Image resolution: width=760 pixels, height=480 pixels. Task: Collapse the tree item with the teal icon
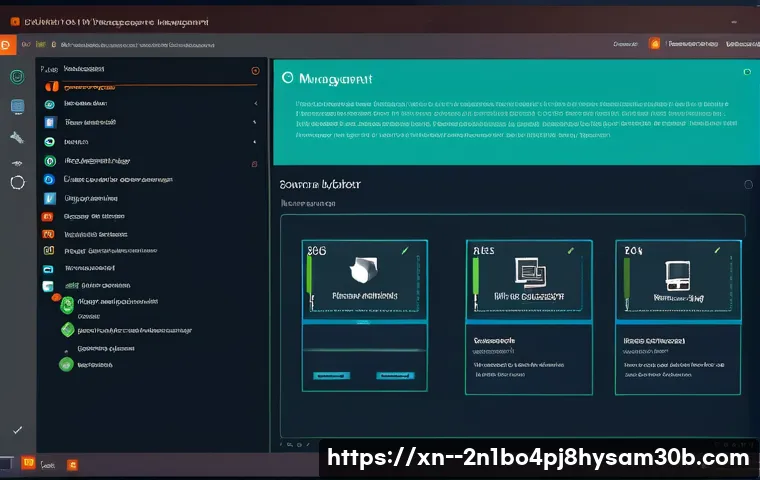(x=48, y=287)
